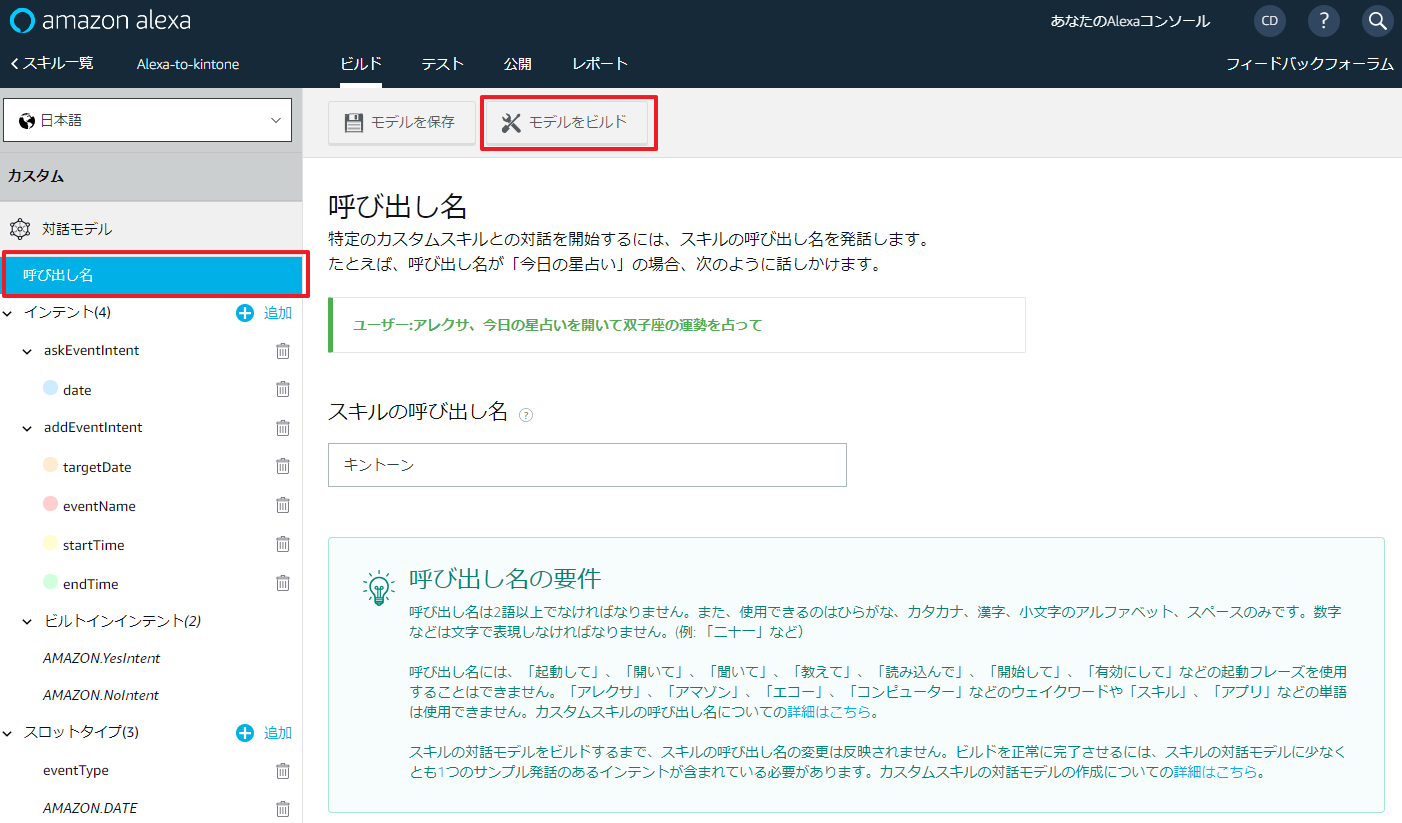Click the amazon alexa logo
Image resolution: width=1402 pixels, height=823 pixels.
100,20
